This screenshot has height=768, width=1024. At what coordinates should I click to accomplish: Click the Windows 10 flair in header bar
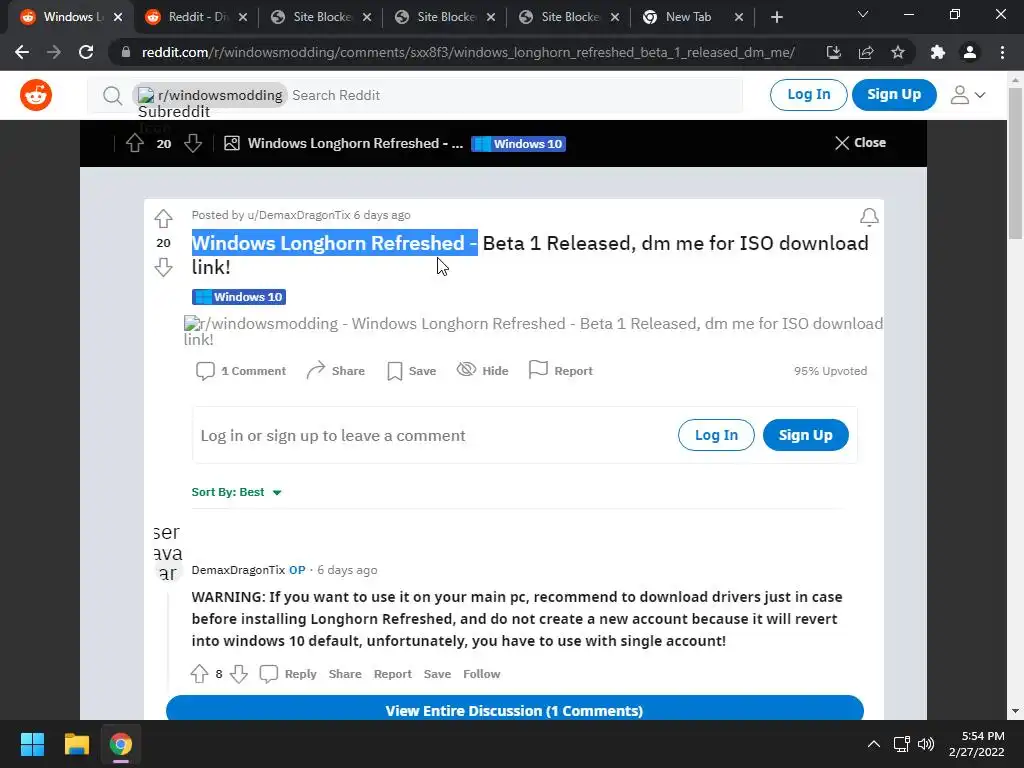(519, 144)
